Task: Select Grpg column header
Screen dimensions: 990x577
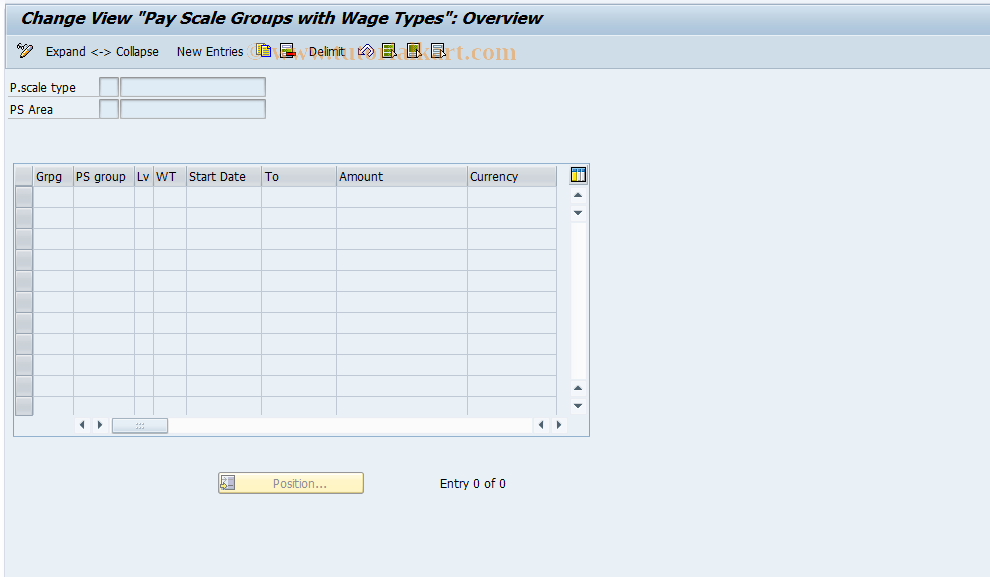Action: 53,177
